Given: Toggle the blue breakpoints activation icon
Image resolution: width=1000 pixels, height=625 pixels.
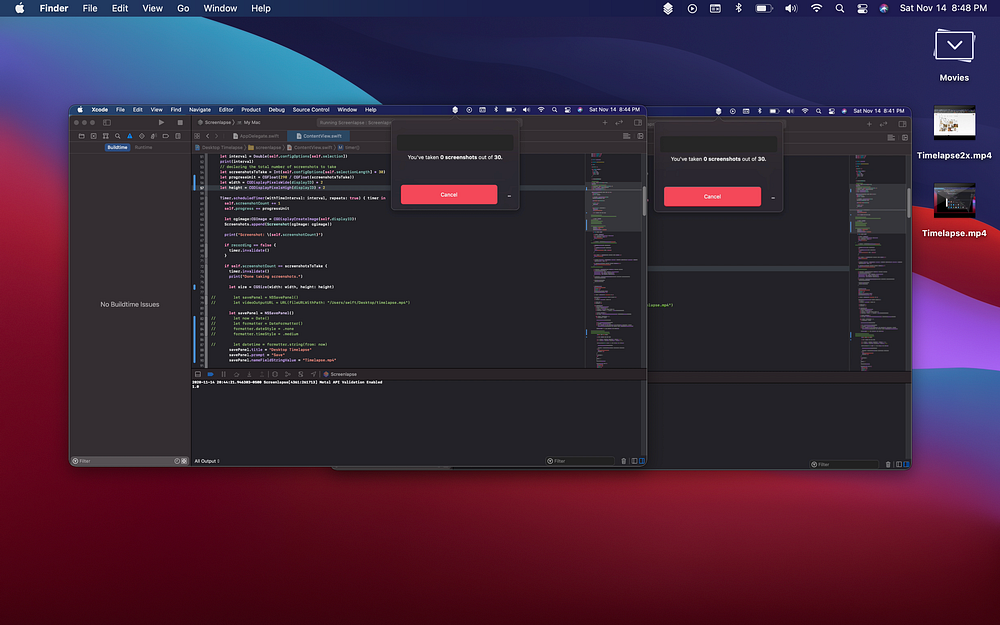Looking at the screenshot, I should coord(210,374).
